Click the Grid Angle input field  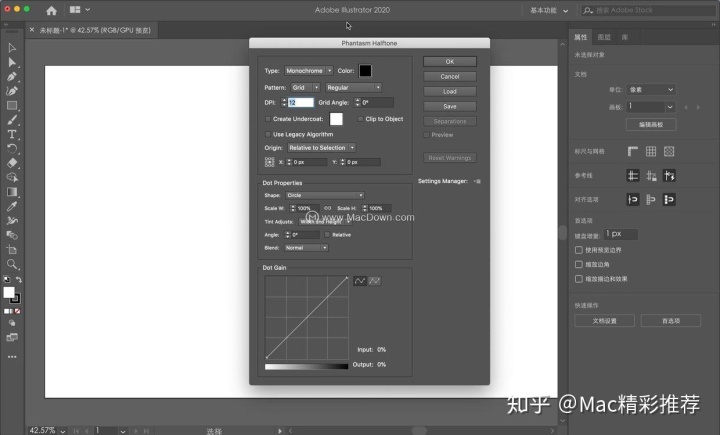click(x=377, y=102)
